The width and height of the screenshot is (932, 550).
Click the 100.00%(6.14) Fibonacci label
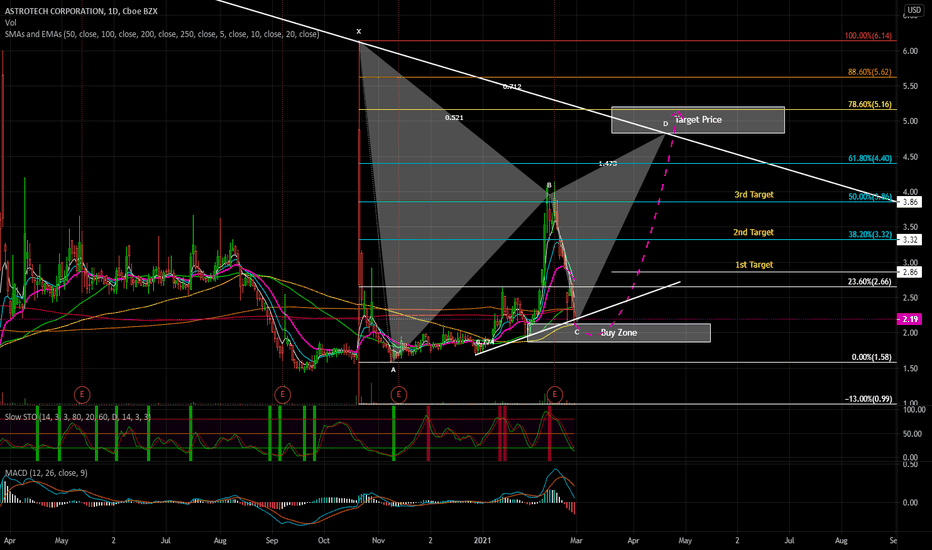coord(868,36)
